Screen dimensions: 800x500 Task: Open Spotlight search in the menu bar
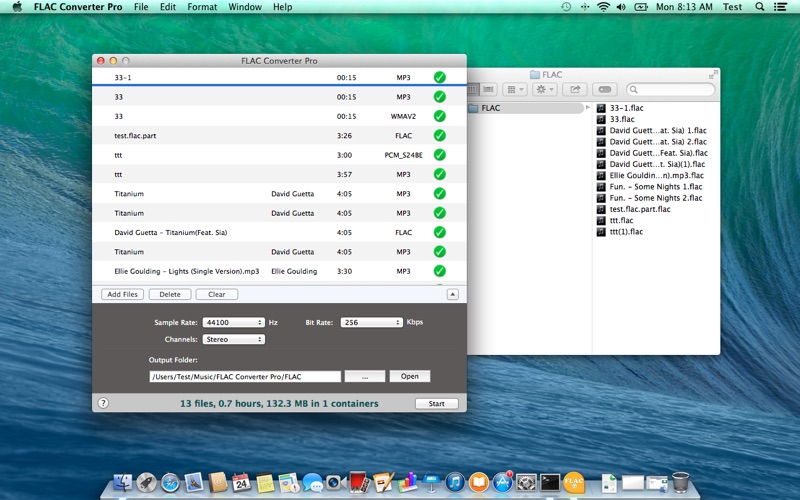(759, 7)
